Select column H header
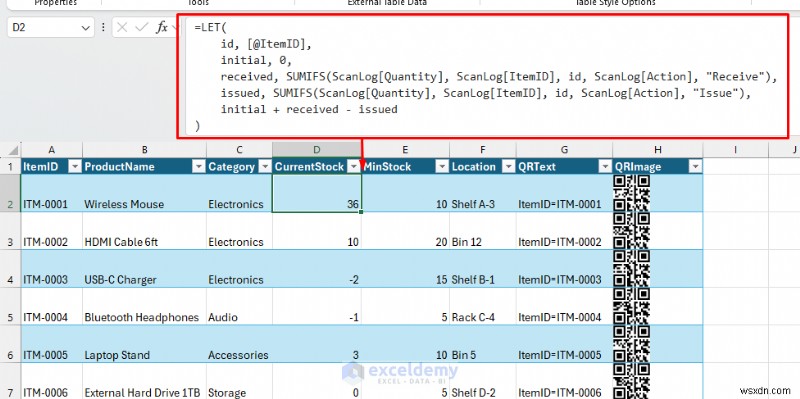800x399 pixels. pos(658,150)
